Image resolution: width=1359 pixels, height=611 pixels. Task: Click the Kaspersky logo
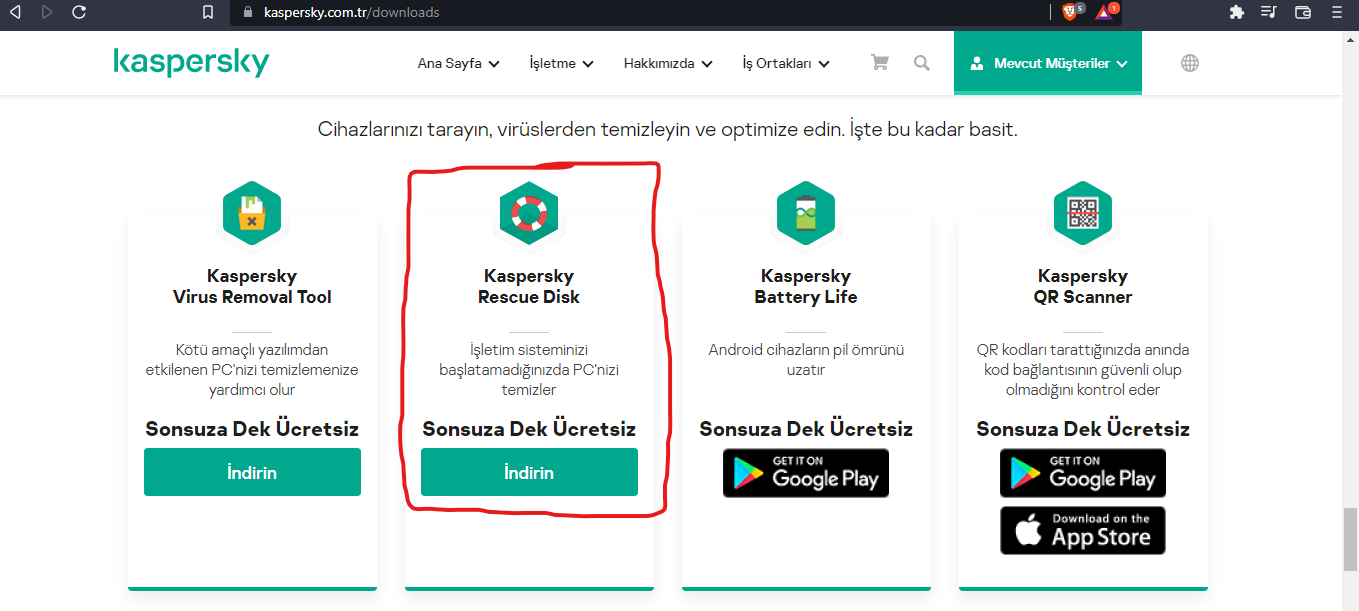(x=191, y=62)
